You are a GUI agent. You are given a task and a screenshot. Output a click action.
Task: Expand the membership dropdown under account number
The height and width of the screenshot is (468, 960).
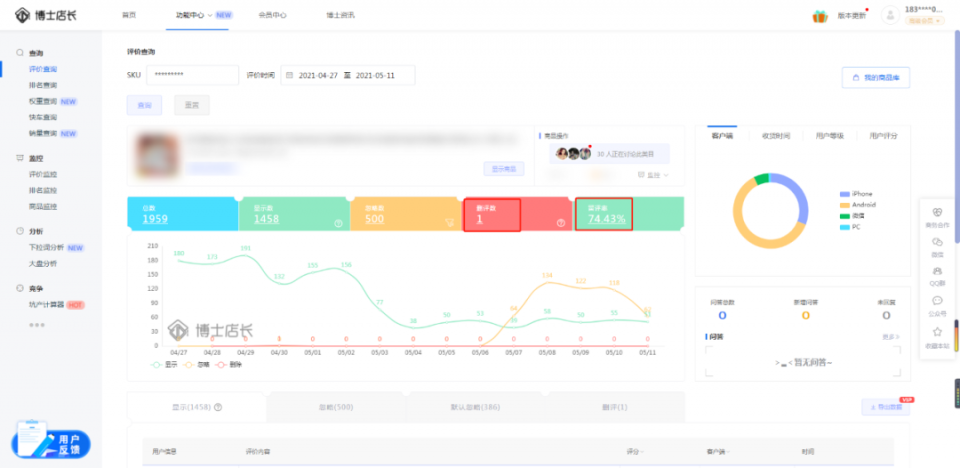(925, 21)
